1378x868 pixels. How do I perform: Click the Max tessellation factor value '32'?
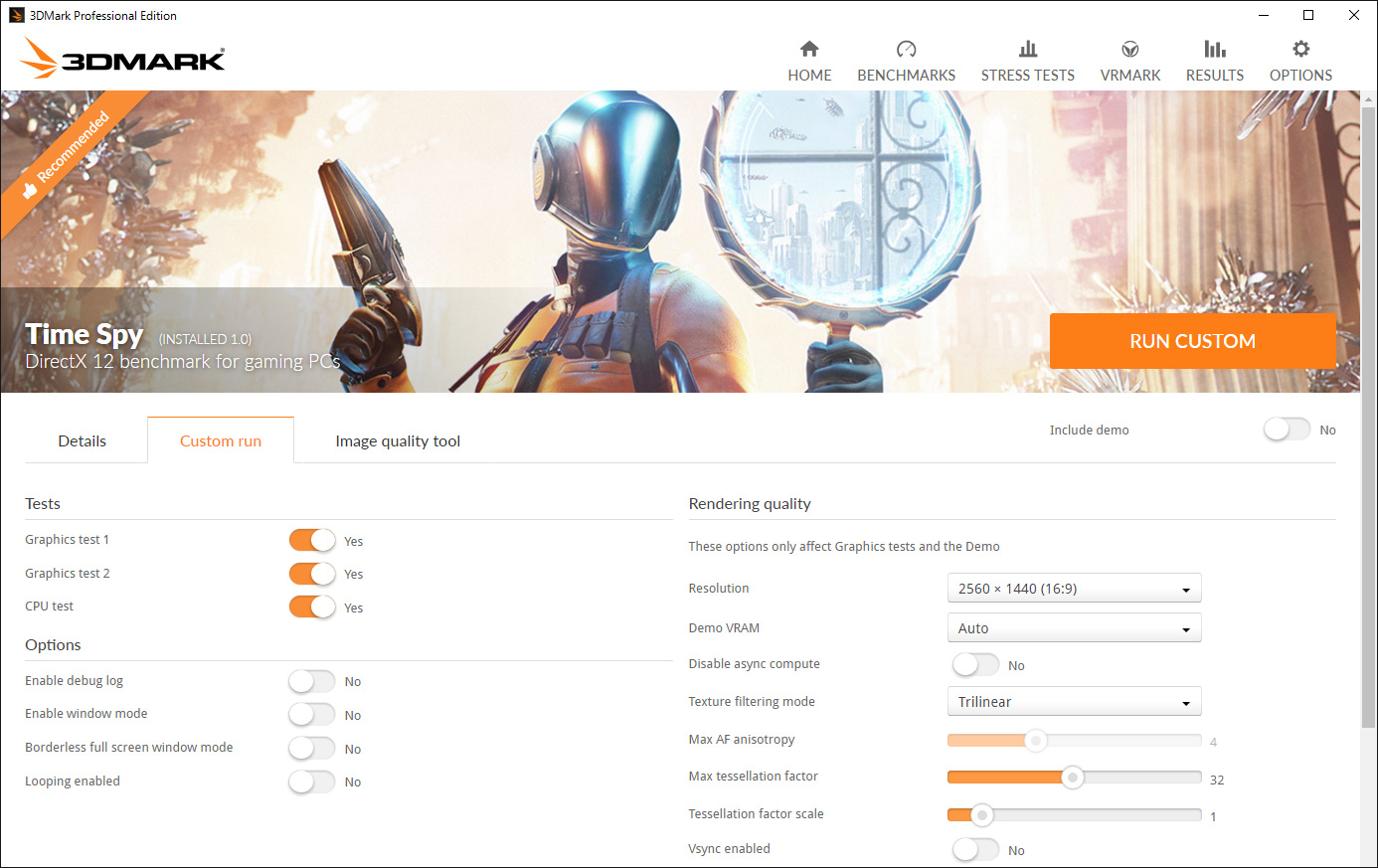1217,780
